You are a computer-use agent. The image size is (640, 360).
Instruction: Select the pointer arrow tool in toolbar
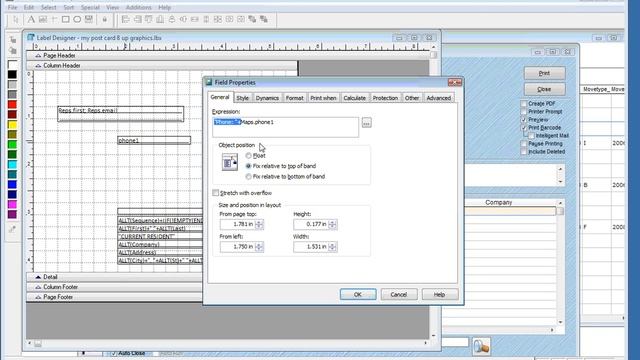pyautogui.click(x=16, y=19)
